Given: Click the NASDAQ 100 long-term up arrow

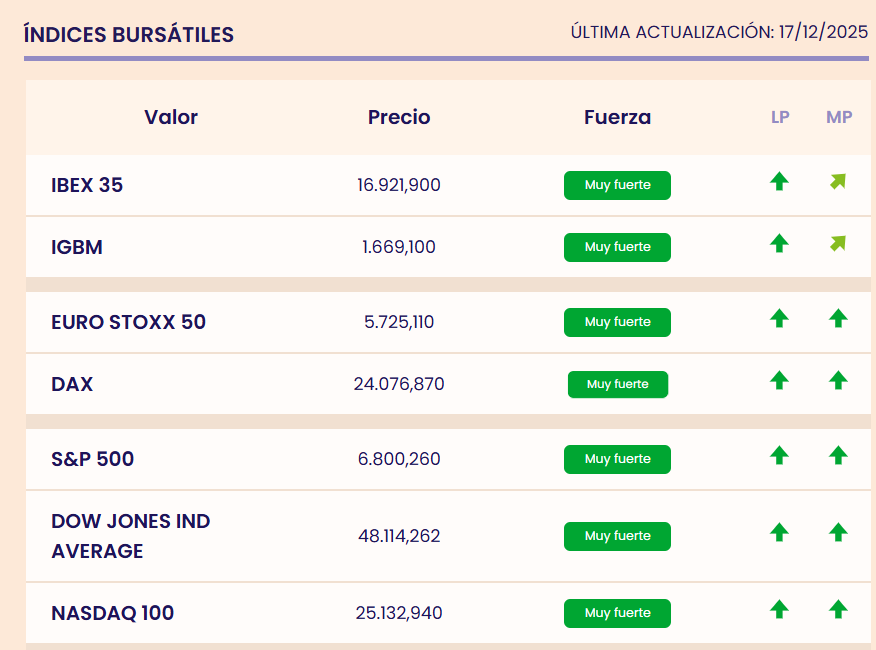Looking at the screenshot, I should click(779, 609).
